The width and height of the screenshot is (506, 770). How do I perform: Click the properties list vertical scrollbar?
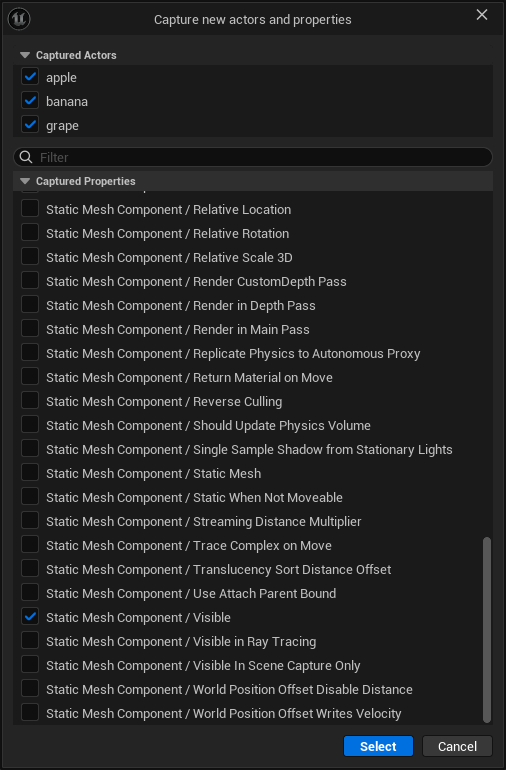click(x=487, y=630)
